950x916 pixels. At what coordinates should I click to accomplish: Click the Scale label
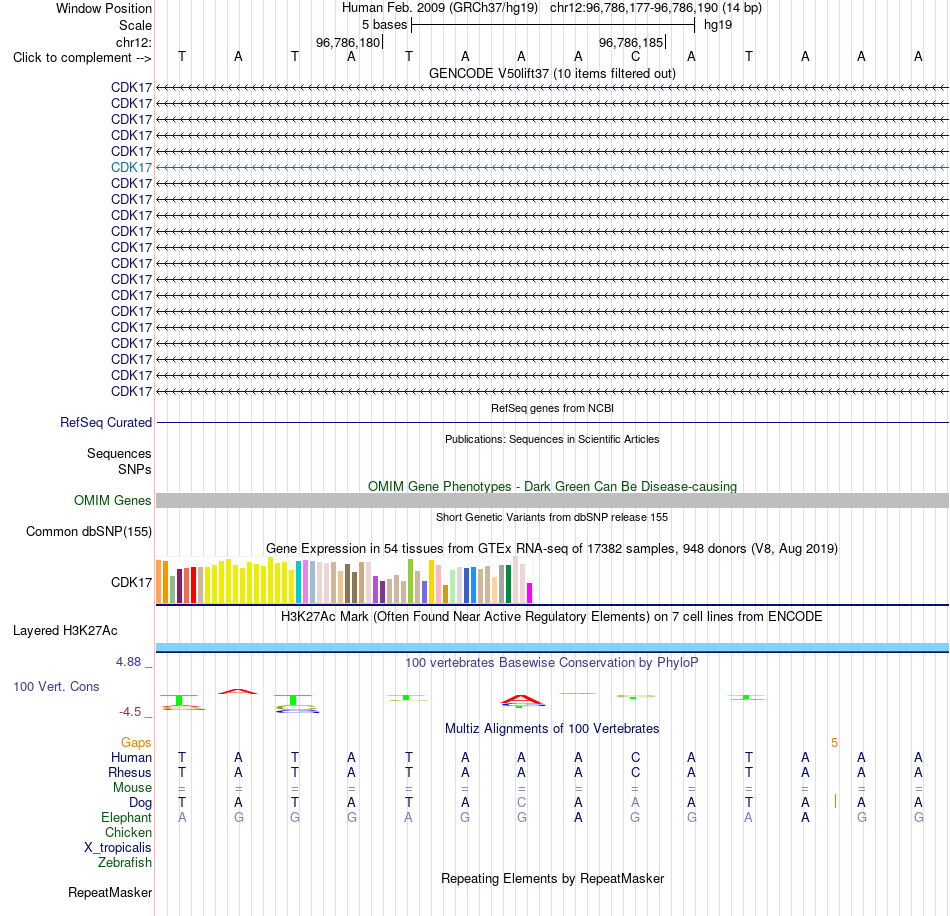click(x=135, y=25)
